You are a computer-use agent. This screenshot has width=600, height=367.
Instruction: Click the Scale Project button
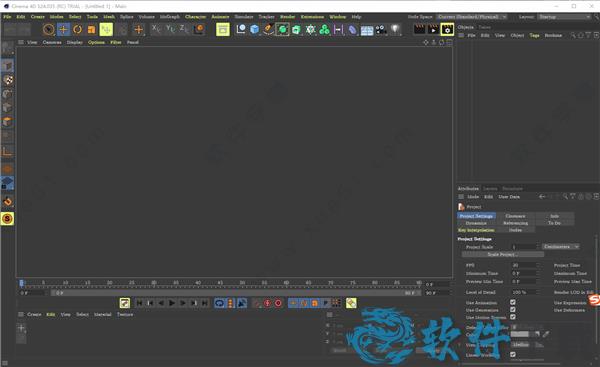coord(503,254)
